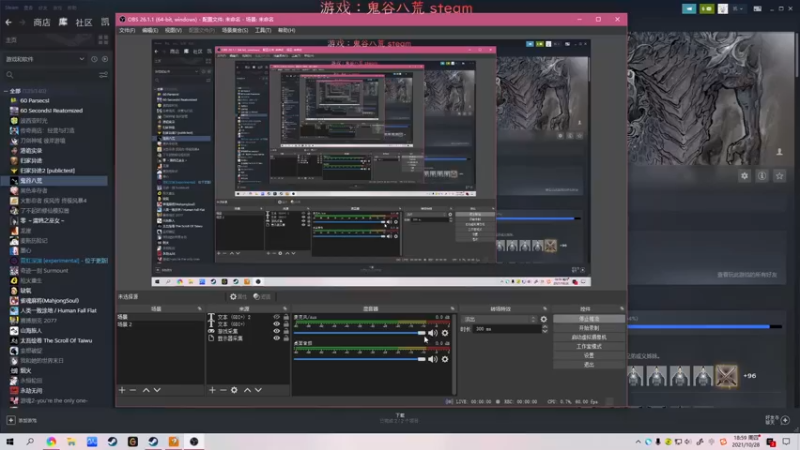Go back in Steam with arrow icon
Screen dimensions: 800x450
(9, 22)
